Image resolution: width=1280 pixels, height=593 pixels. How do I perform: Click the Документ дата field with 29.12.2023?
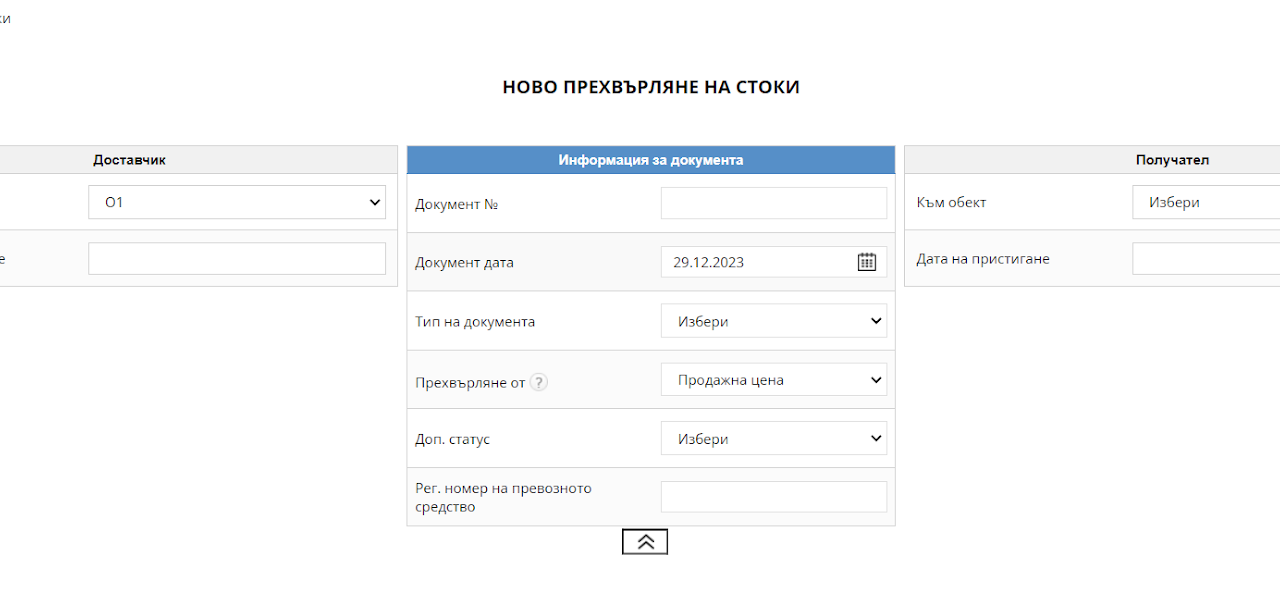[x=774, y=262]
